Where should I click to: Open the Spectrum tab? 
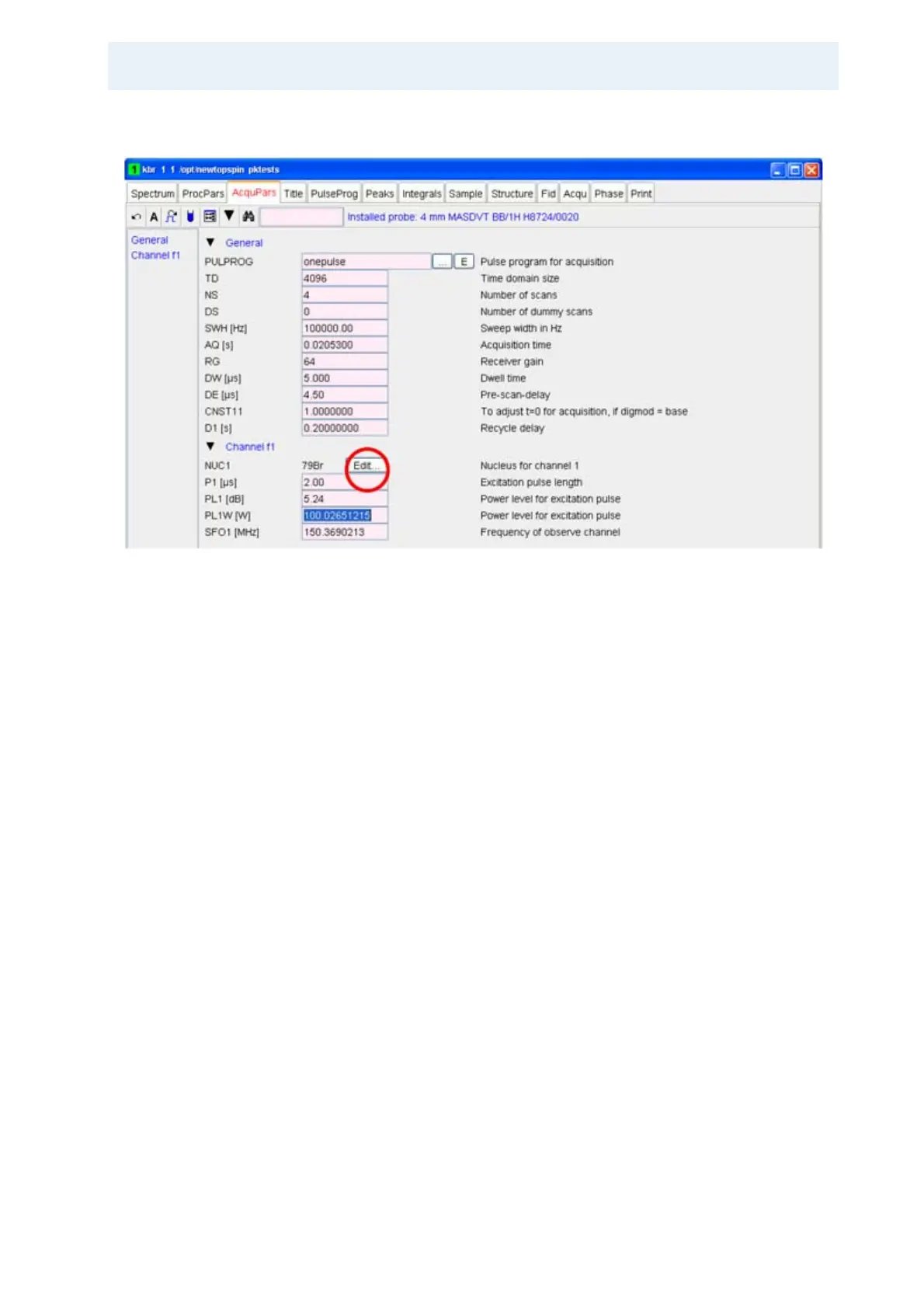(152, 193)
